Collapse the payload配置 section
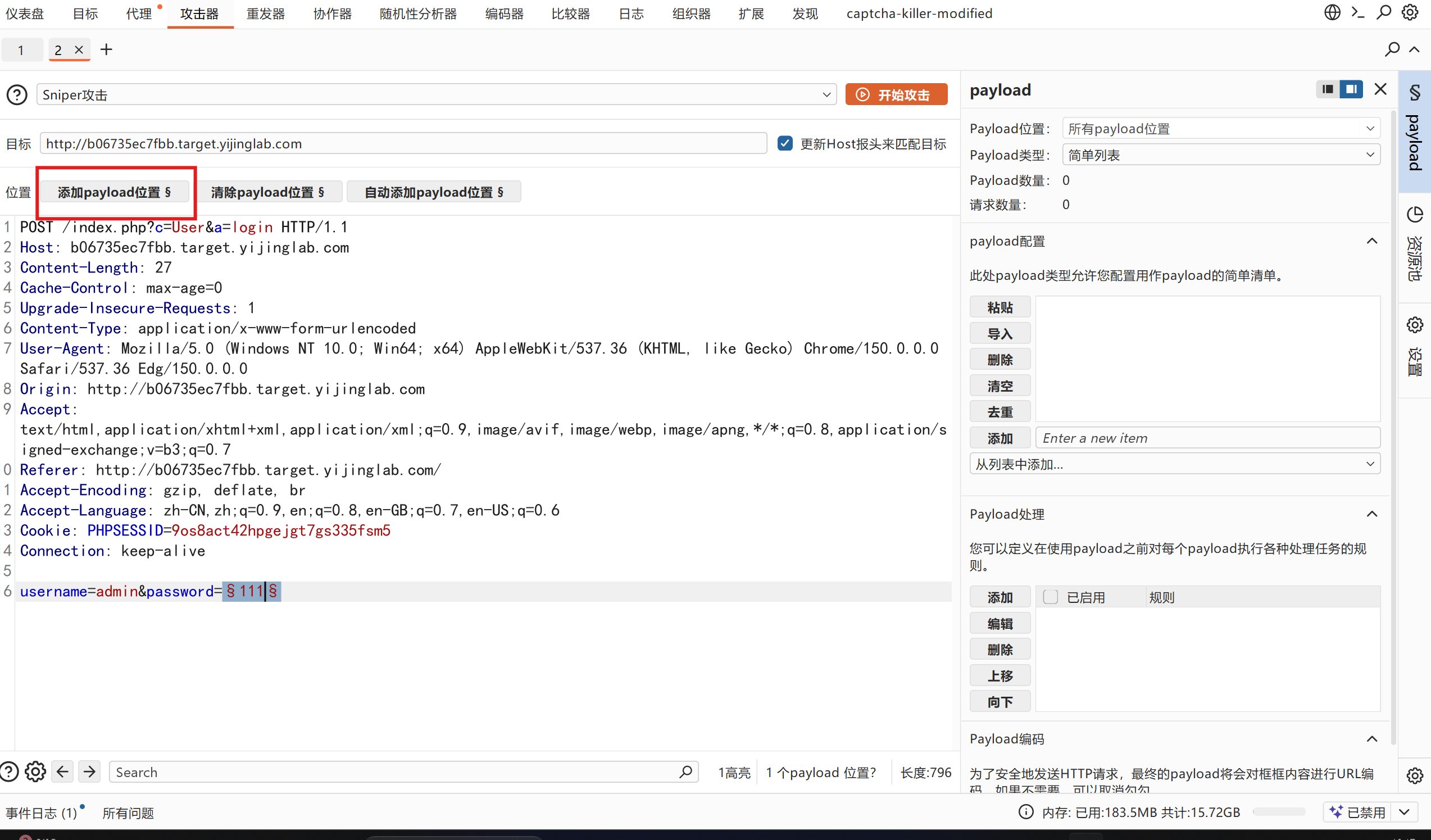The width and height of the screenshot is (1431, 840). [1372, 241]
